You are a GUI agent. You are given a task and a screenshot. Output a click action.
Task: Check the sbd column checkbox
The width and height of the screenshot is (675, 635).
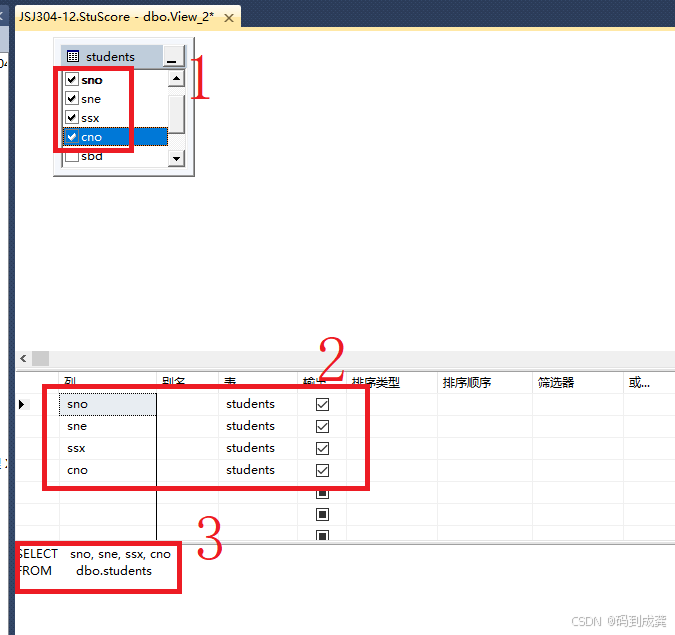point(72,156)
